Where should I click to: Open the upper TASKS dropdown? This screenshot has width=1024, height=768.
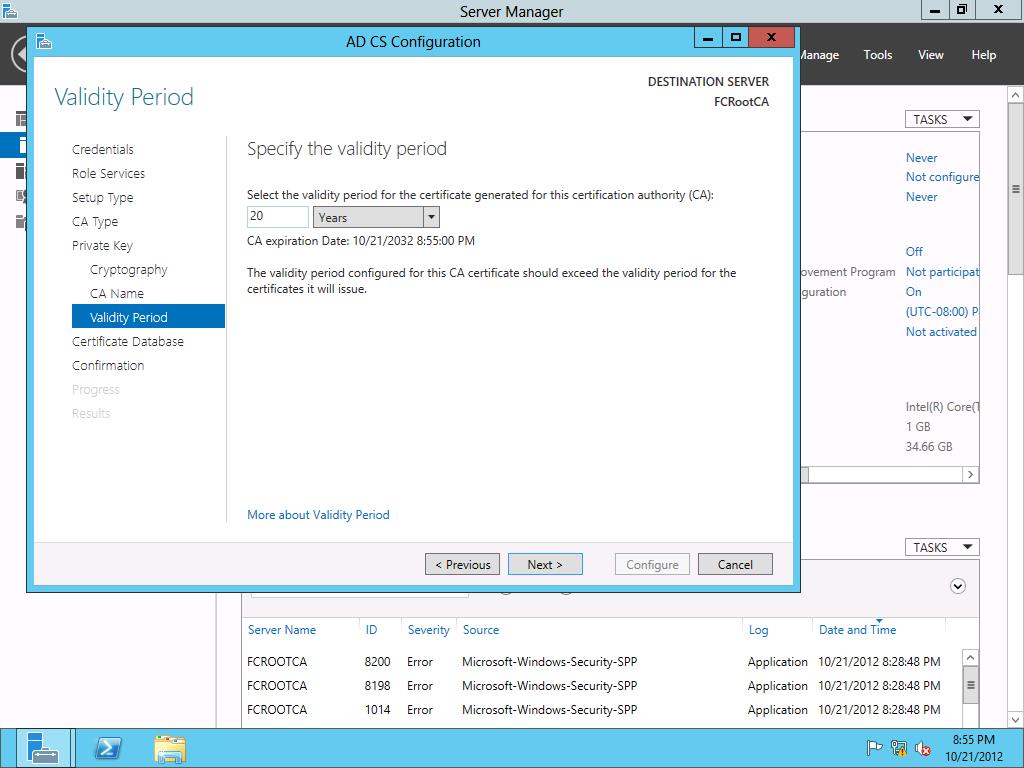pyautogui.click(x=942, y=119)
